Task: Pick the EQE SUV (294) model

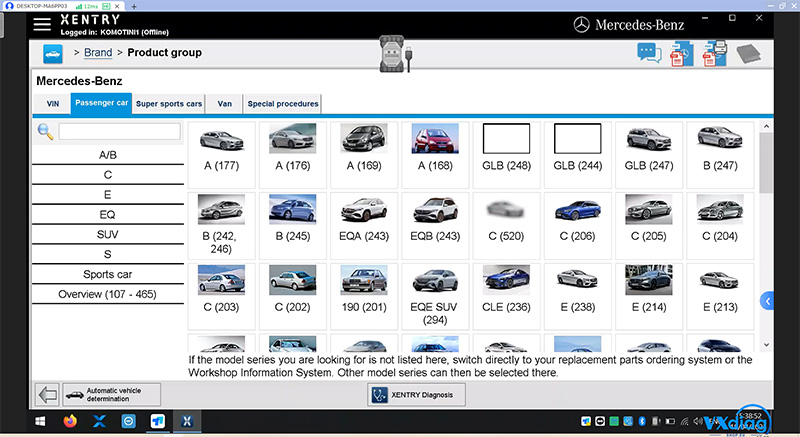Action: [x=435, y=296]
